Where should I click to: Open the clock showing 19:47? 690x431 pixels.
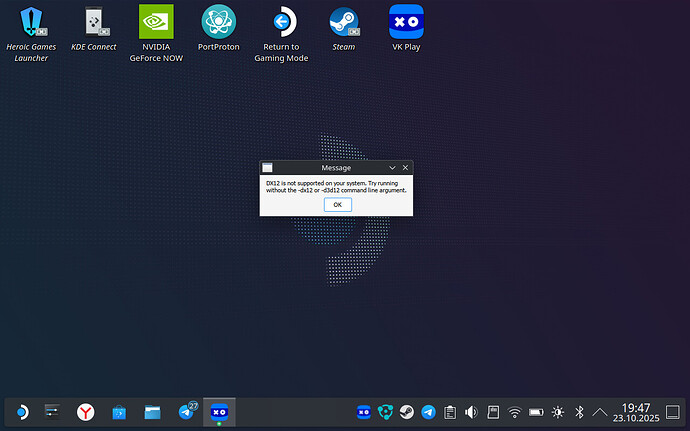(x=636, y=411)
